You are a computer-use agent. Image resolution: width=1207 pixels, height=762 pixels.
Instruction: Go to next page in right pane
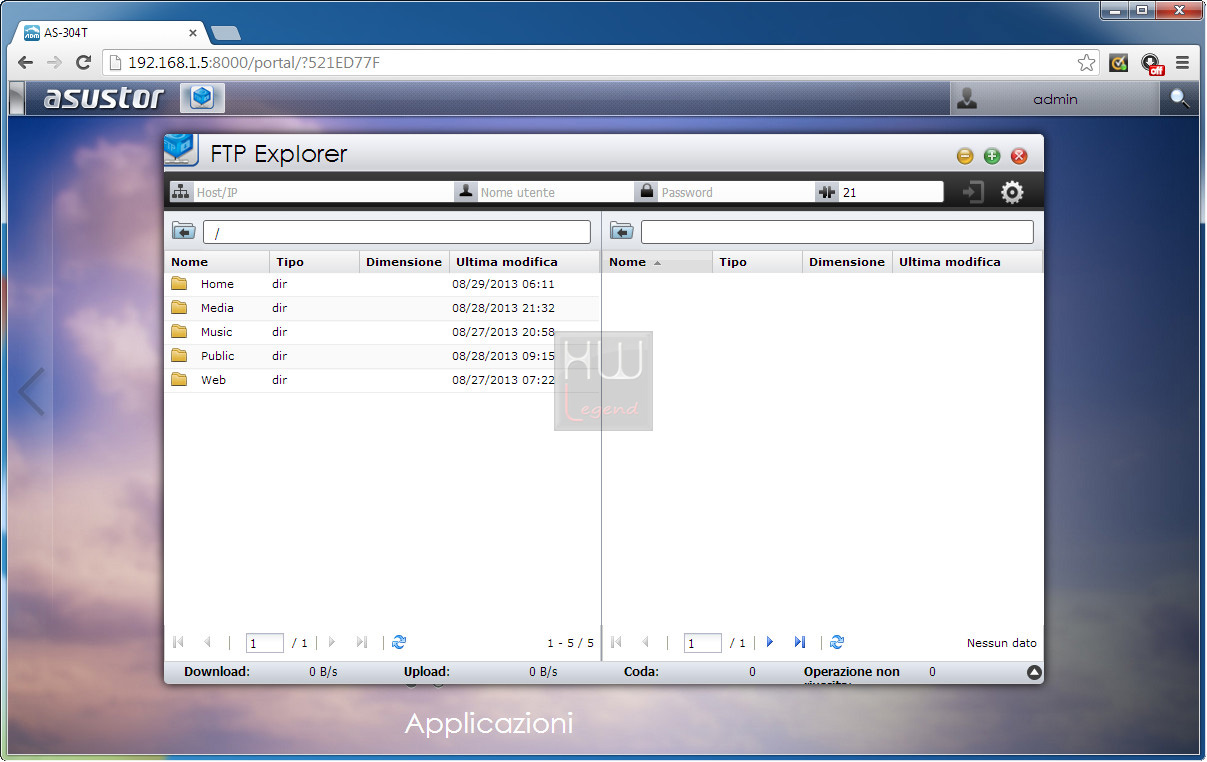[x=770, y=643]
